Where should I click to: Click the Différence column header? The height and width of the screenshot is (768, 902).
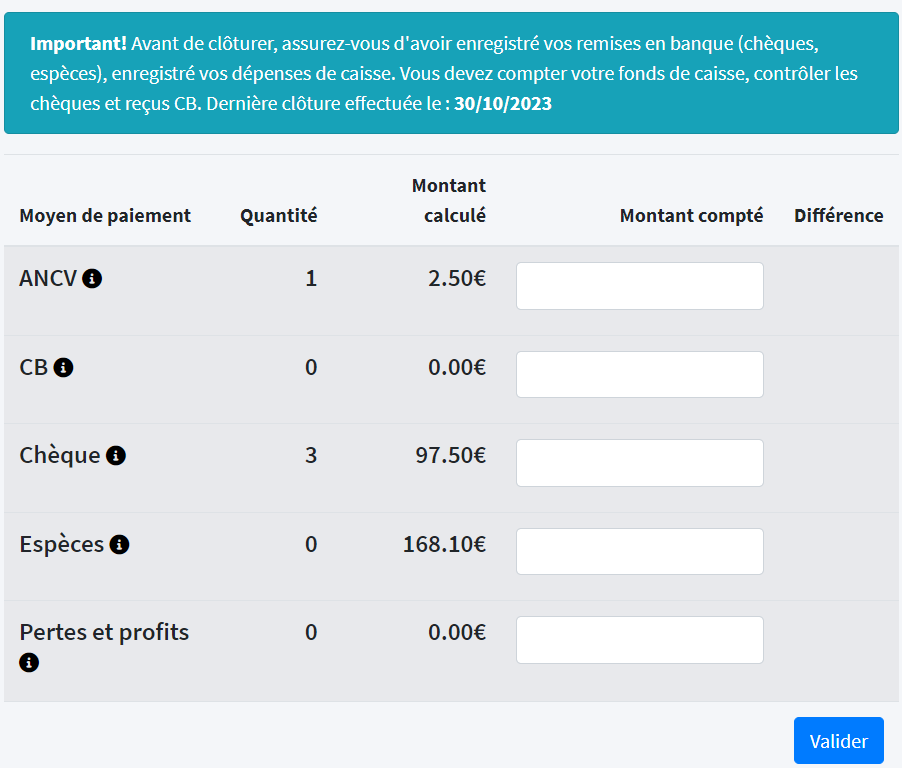coord(839,216)
